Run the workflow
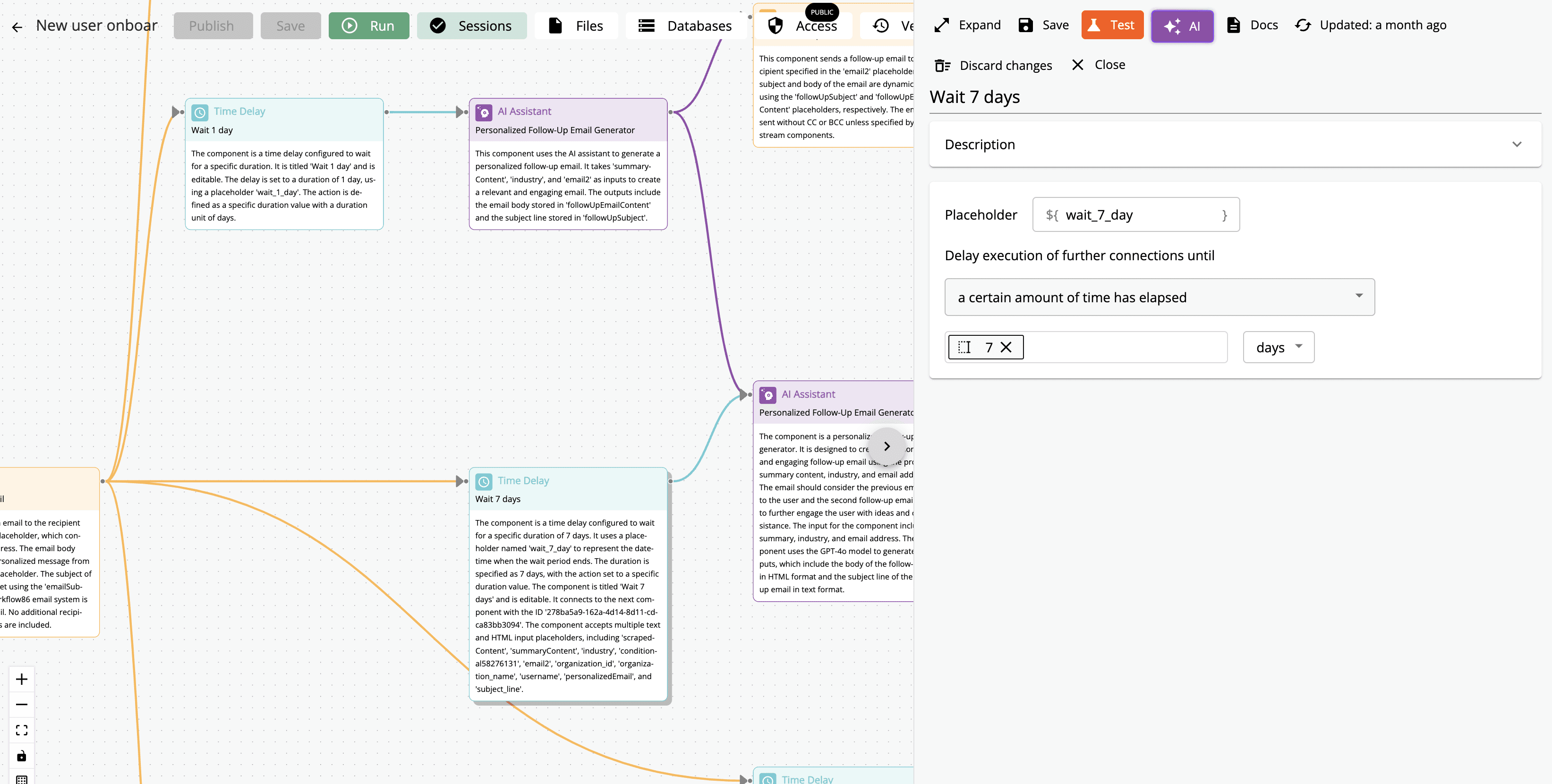Screen dimensions: 1552x784 click(369, 26)
